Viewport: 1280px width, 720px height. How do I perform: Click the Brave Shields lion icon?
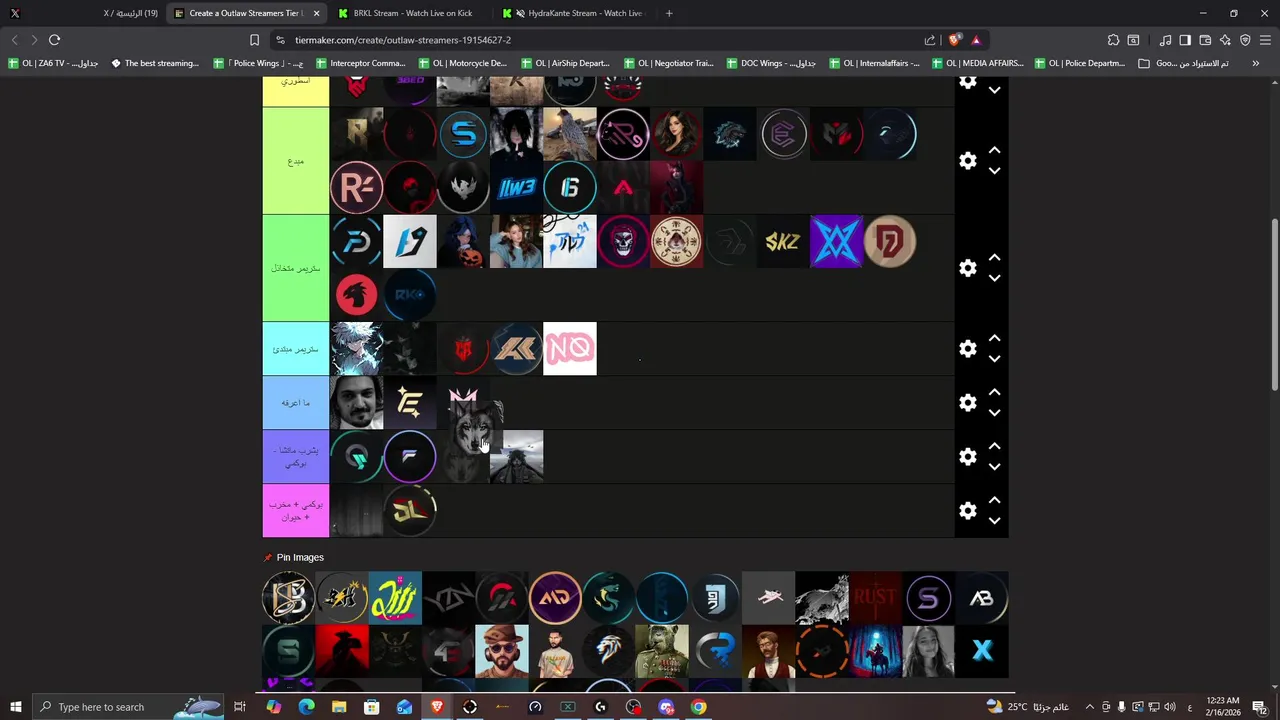[x=955, y=40]
